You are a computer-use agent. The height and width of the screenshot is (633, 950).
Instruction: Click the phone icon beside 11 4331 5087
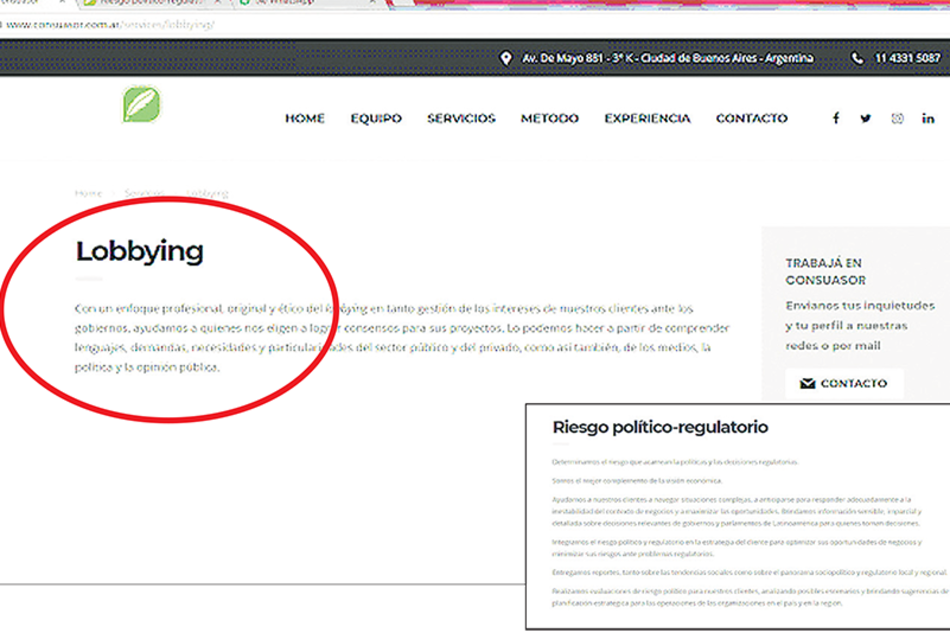point(856,58)
